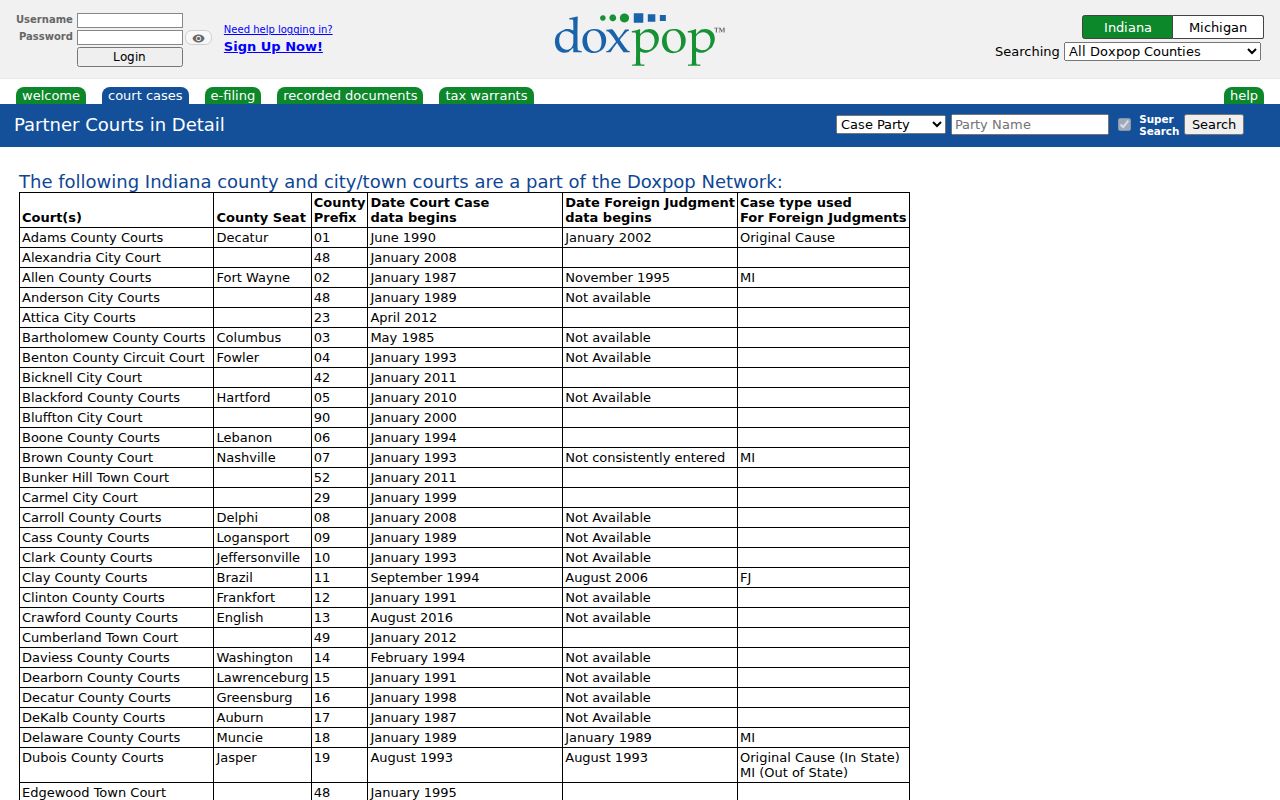The width and height of the screenshot is (1280, 800).
Task: Click Lawrenceburg county seat cell
Action: pyautogui.click(x=263, y=678)
